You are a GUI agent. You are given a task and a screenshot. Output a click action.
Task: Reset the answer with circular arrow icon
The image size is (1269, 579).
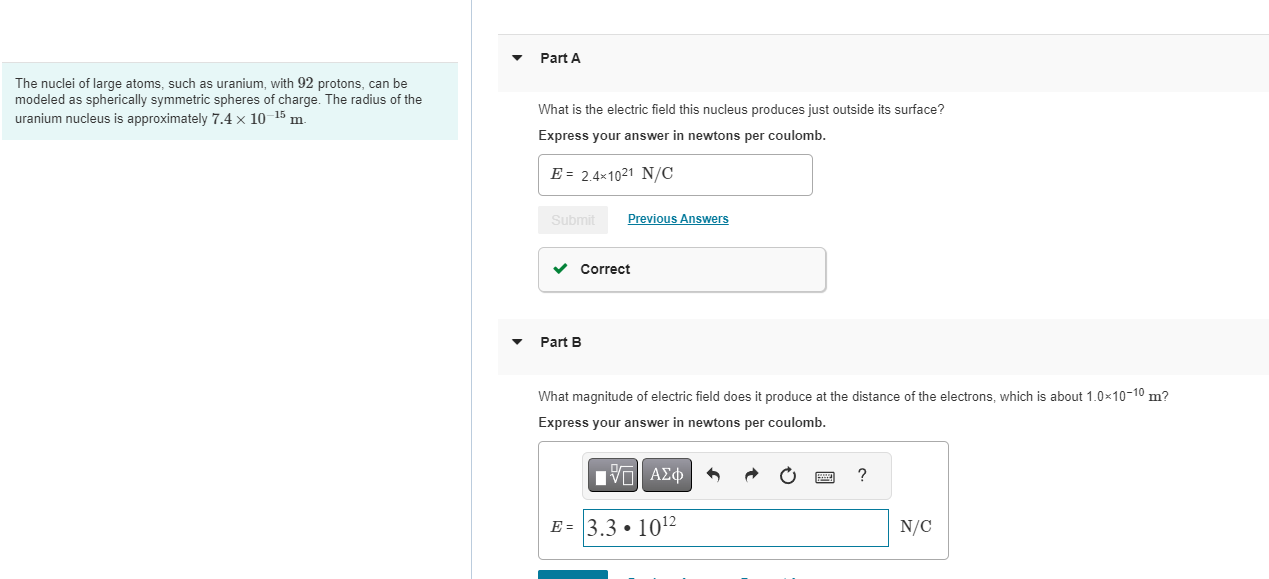(788, 476)
